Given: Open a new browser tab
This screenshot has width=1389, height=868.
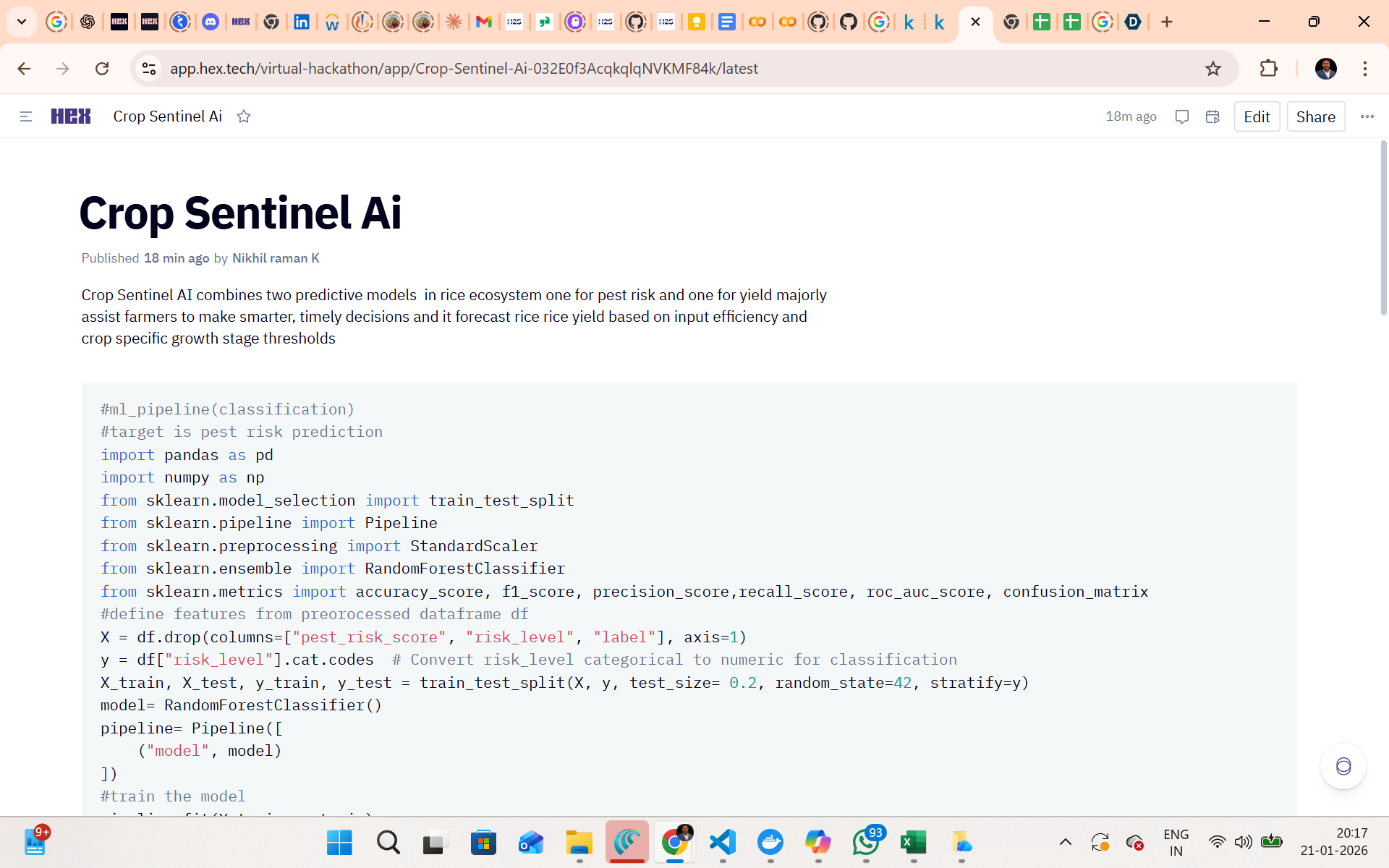Looking at the screenshot, I should 1167,22.
